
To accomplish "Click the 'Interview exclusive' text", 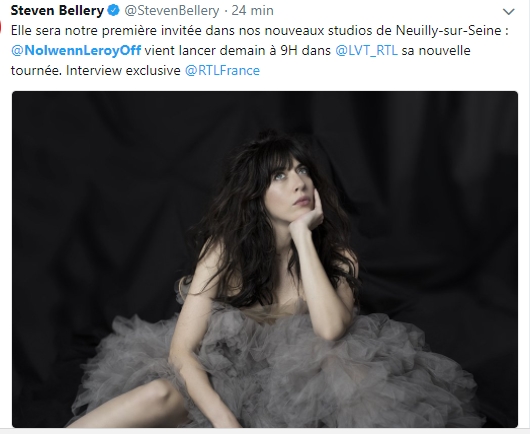I will (123, 70).
